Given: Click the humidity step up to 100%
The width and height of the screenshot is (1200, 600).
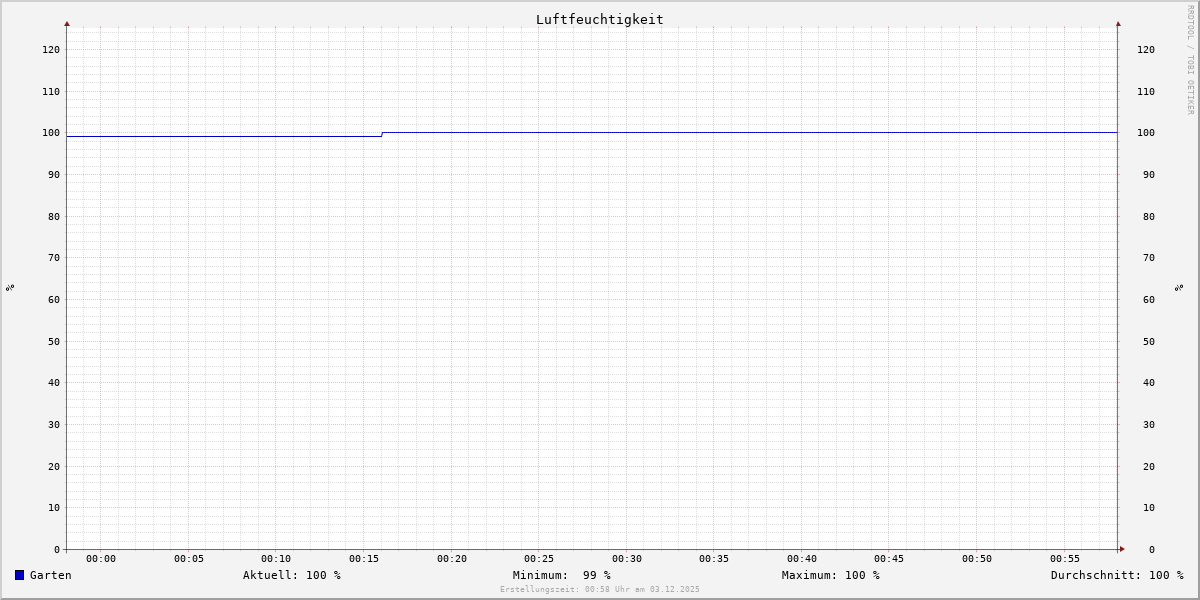Looking at the screenshot, I should point(382,134).
